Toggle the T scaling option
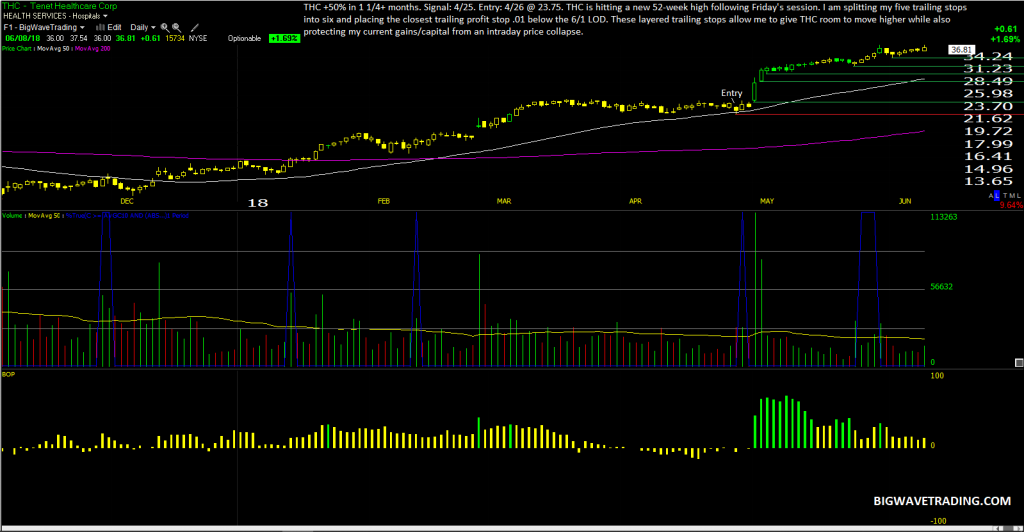Viewport: 1024px width, 532px height. pyautogui.click(x=1005, y=196)
